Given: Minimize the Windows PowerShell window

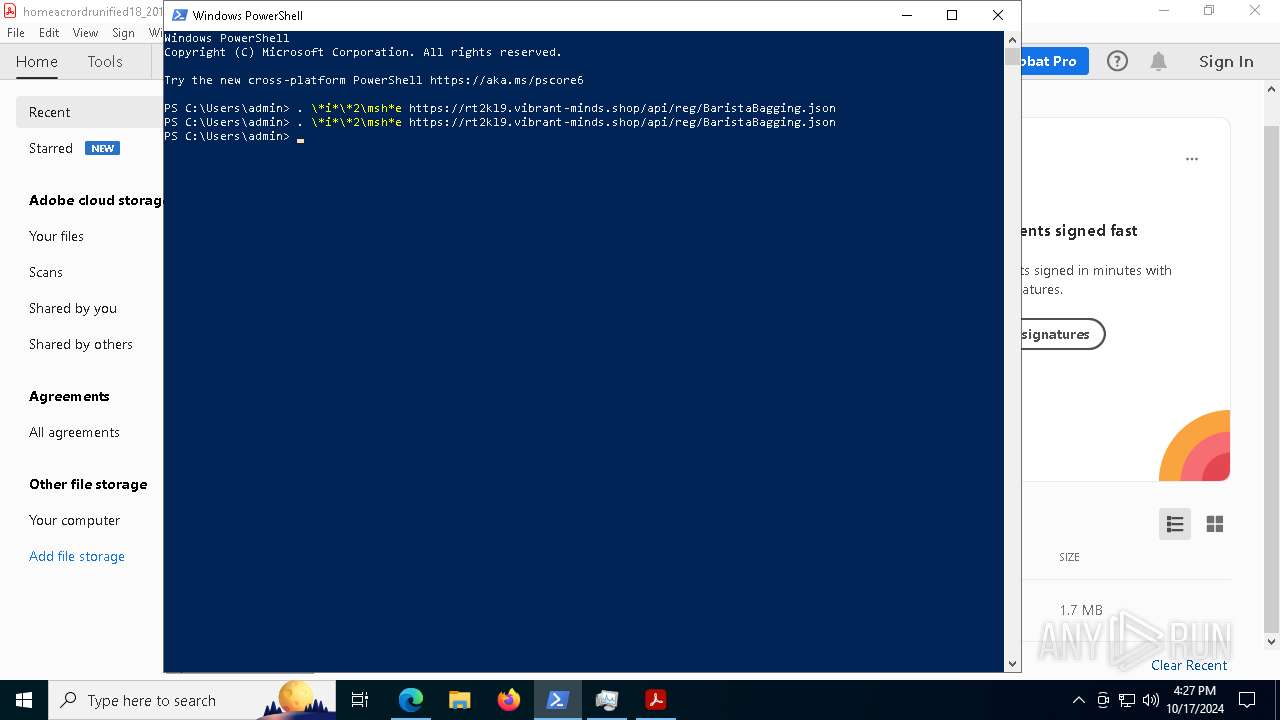Looking at the screenshot, I should point(907,15).
